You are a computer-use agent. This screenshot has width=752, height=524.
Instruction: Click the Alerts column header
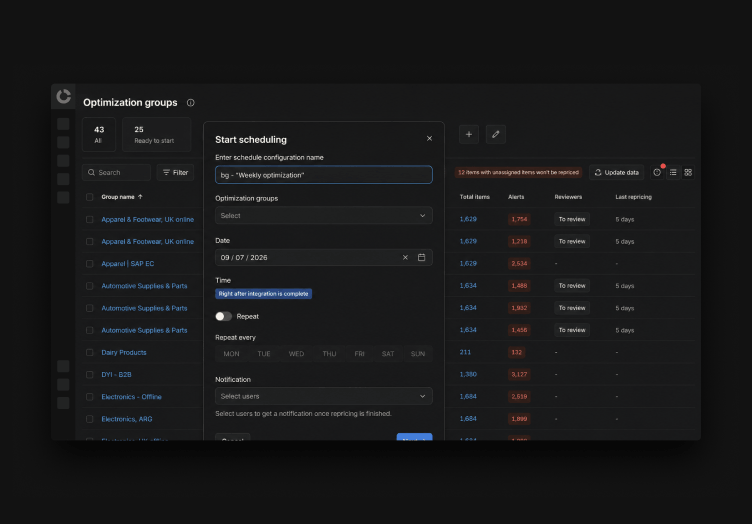pos(516,197)
